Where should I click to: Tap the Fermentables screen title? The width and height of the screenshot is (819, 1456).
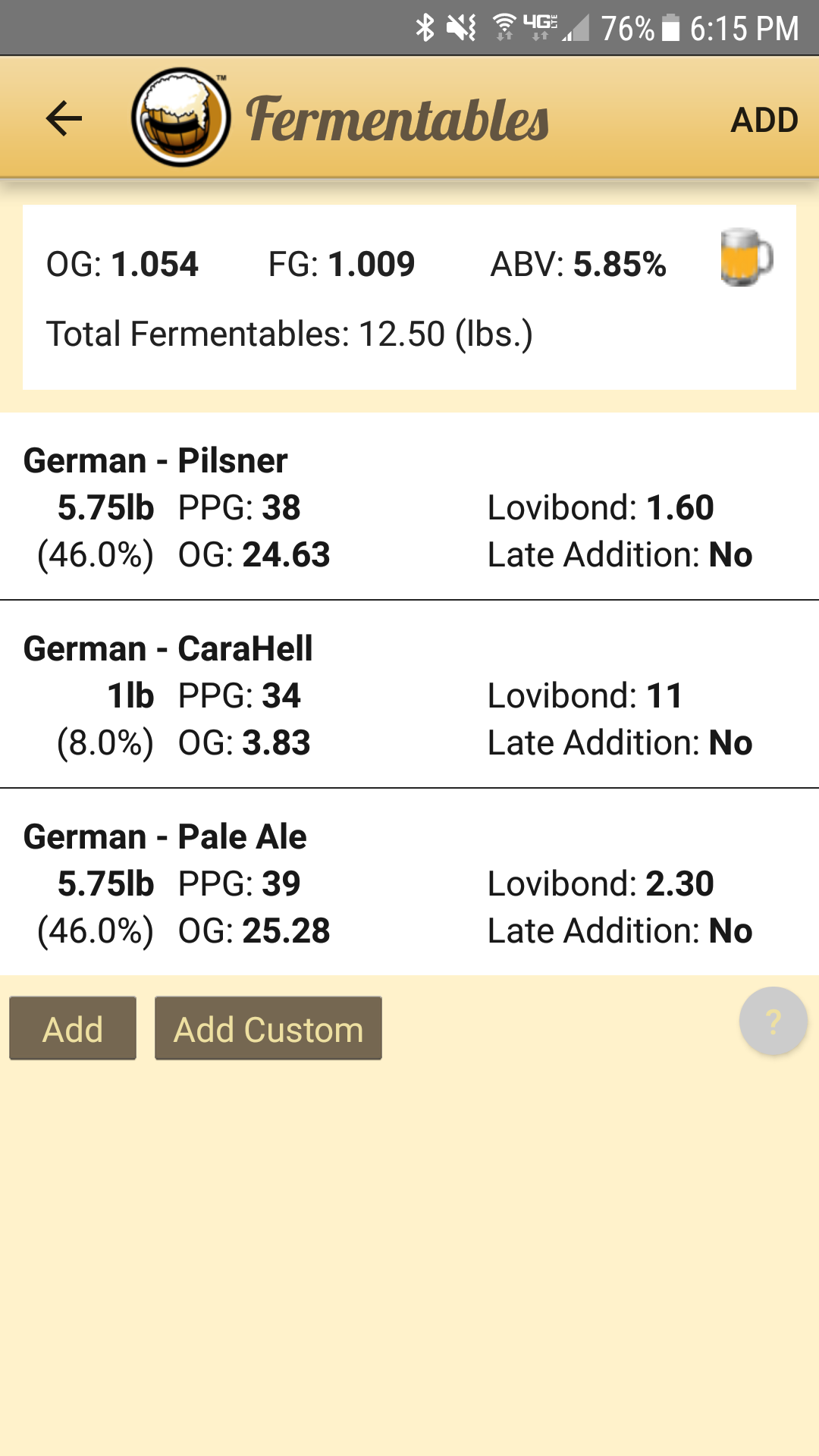397,120
